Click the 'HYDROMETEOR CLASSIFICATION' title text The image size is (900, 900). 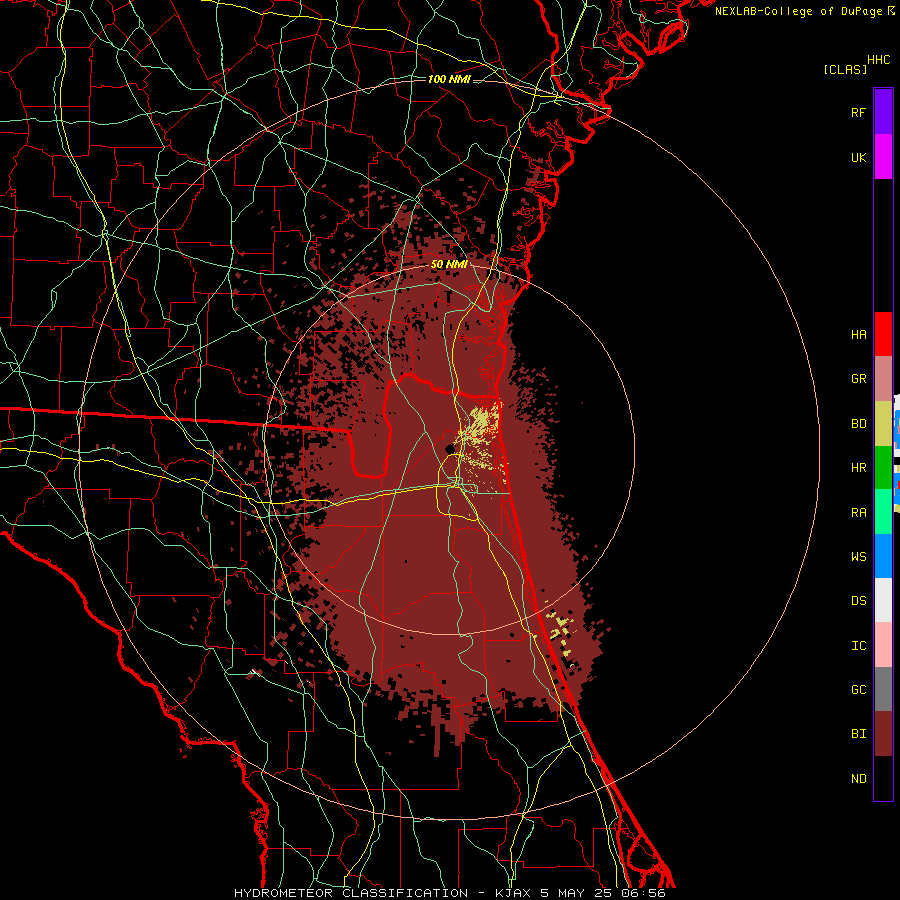pos(351,893)
